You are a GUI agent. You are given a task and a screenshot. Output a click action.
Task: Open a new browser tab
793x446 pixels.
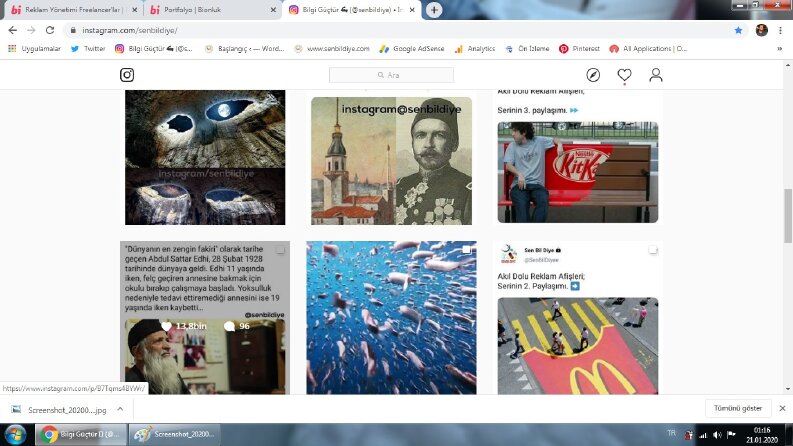coord(434,10)
